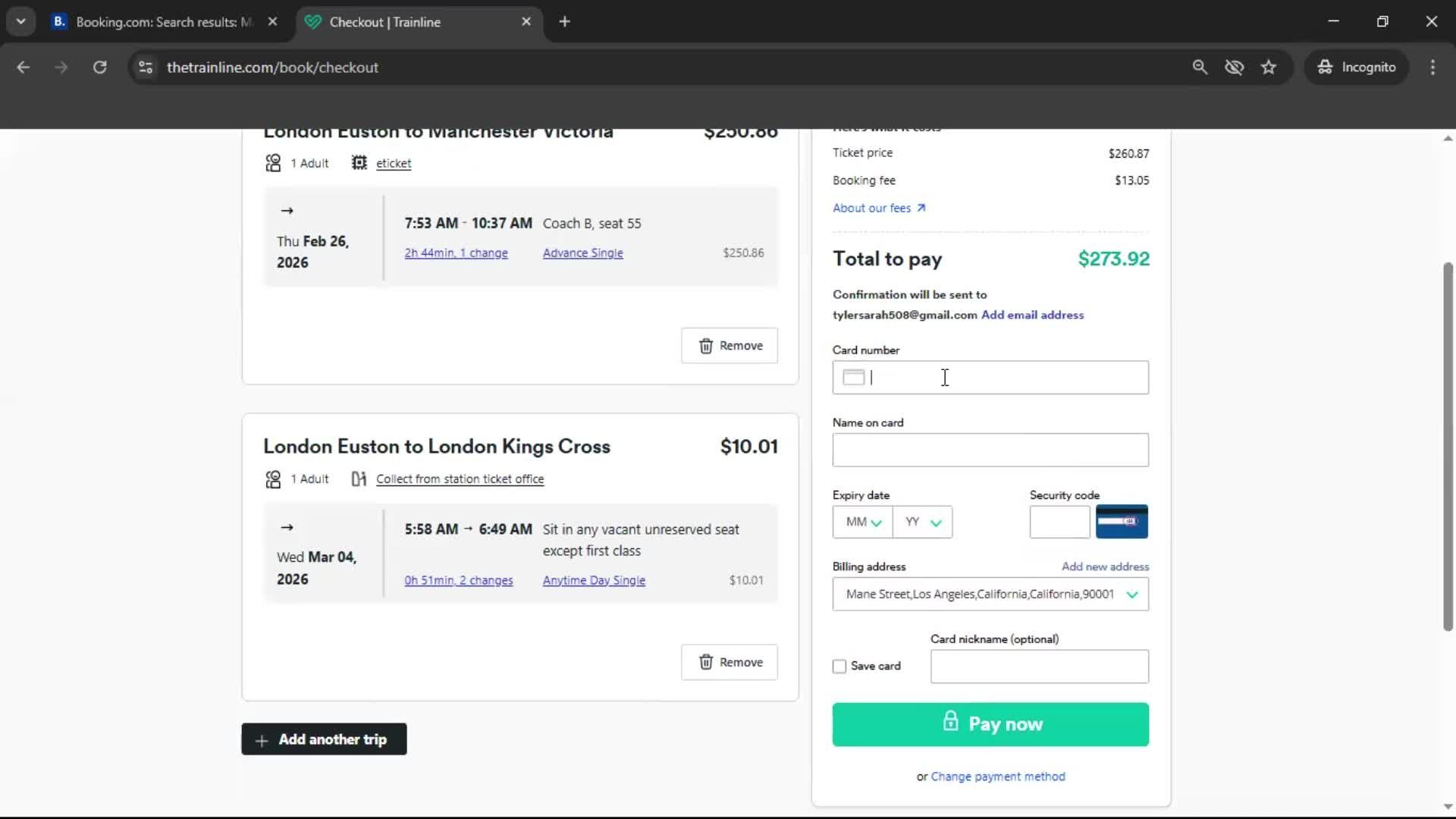Enable the Save card checkbox
Image resolution: width=1456 pixels, height=819 pixels.
click(839, 666)
